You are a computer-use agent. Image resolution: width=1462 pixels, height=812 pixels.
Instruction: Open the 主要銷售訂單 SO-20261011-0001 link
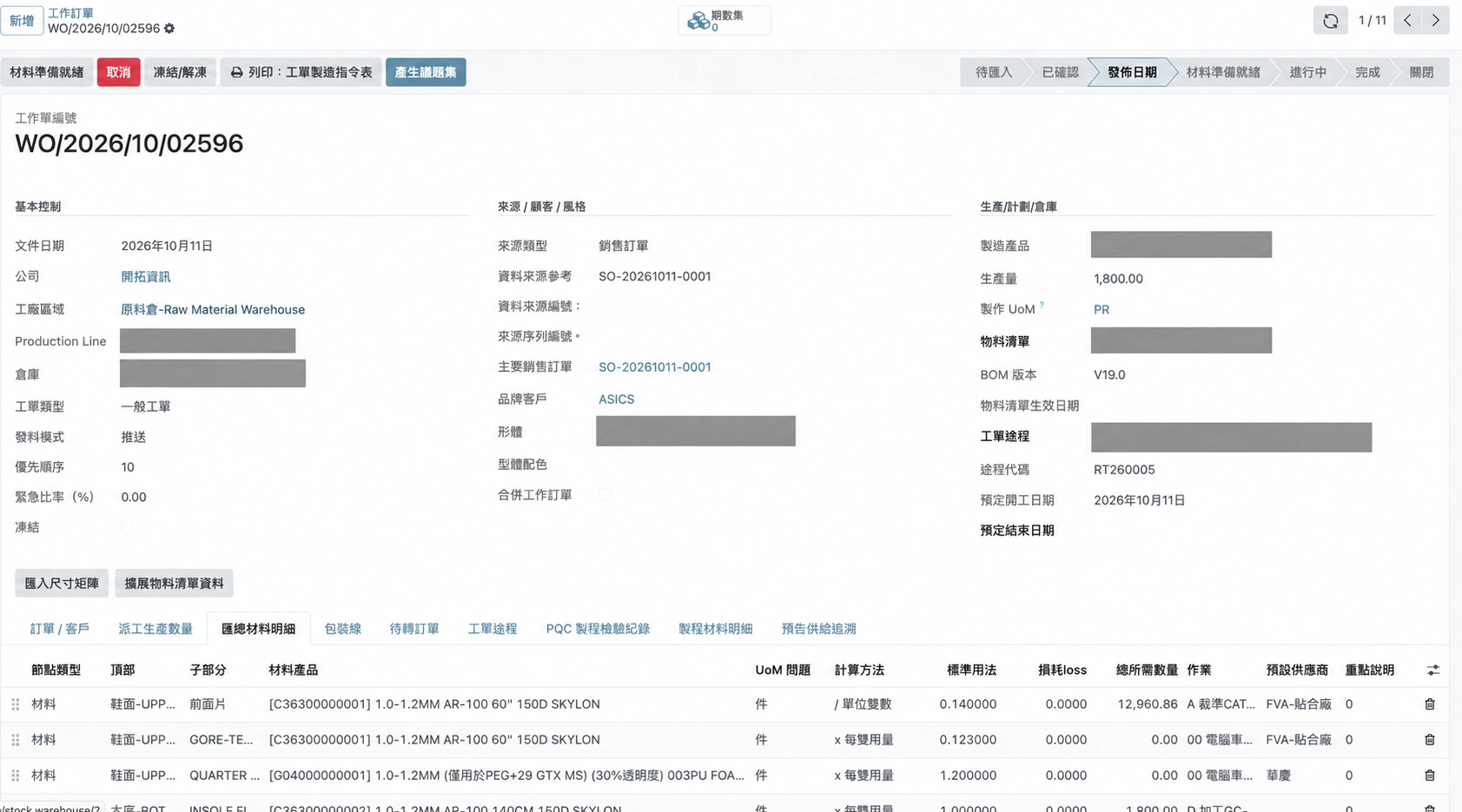655,367
